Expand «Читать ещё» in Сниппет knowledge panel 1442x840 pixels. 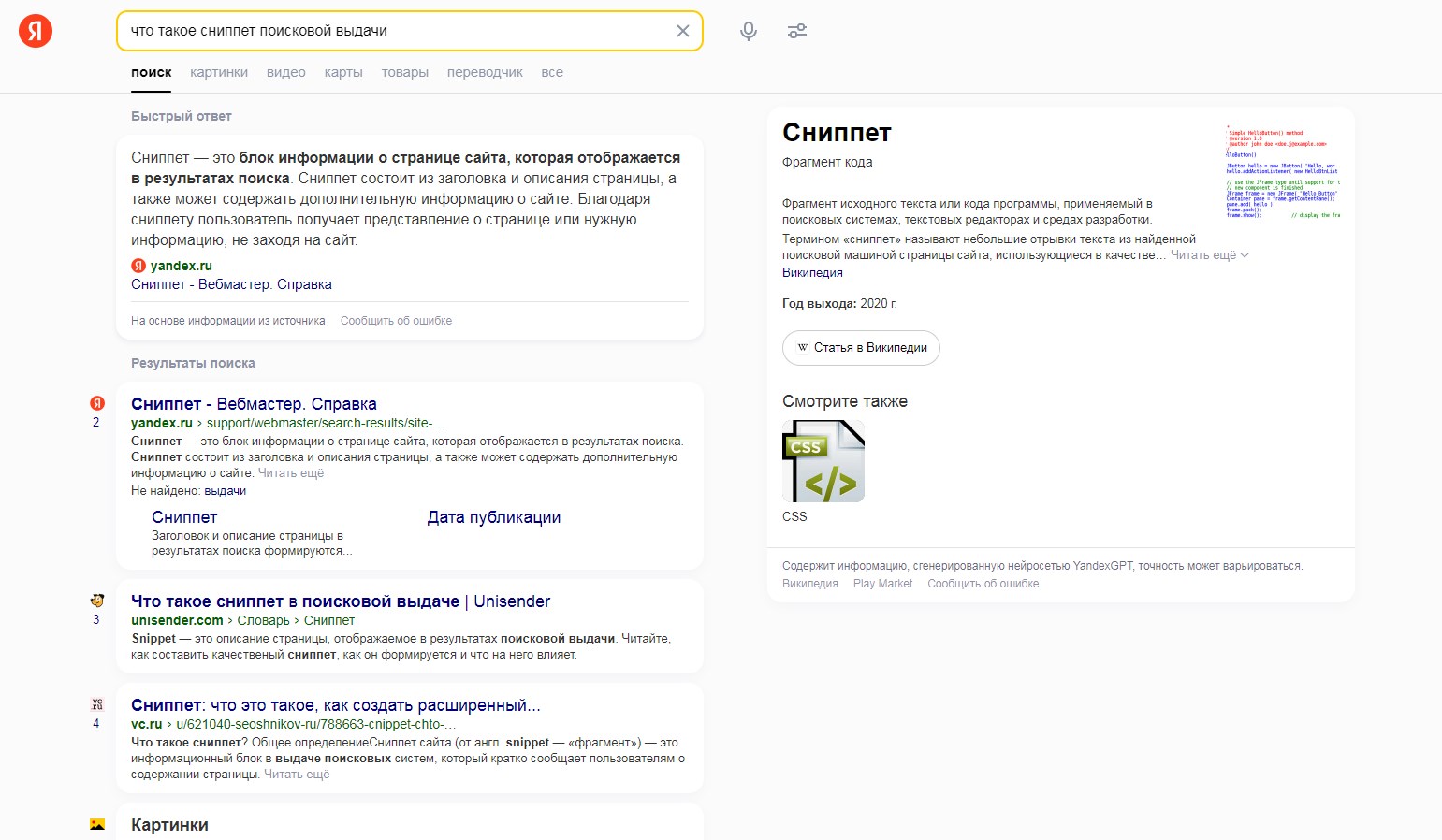[x=1209, y=255]
